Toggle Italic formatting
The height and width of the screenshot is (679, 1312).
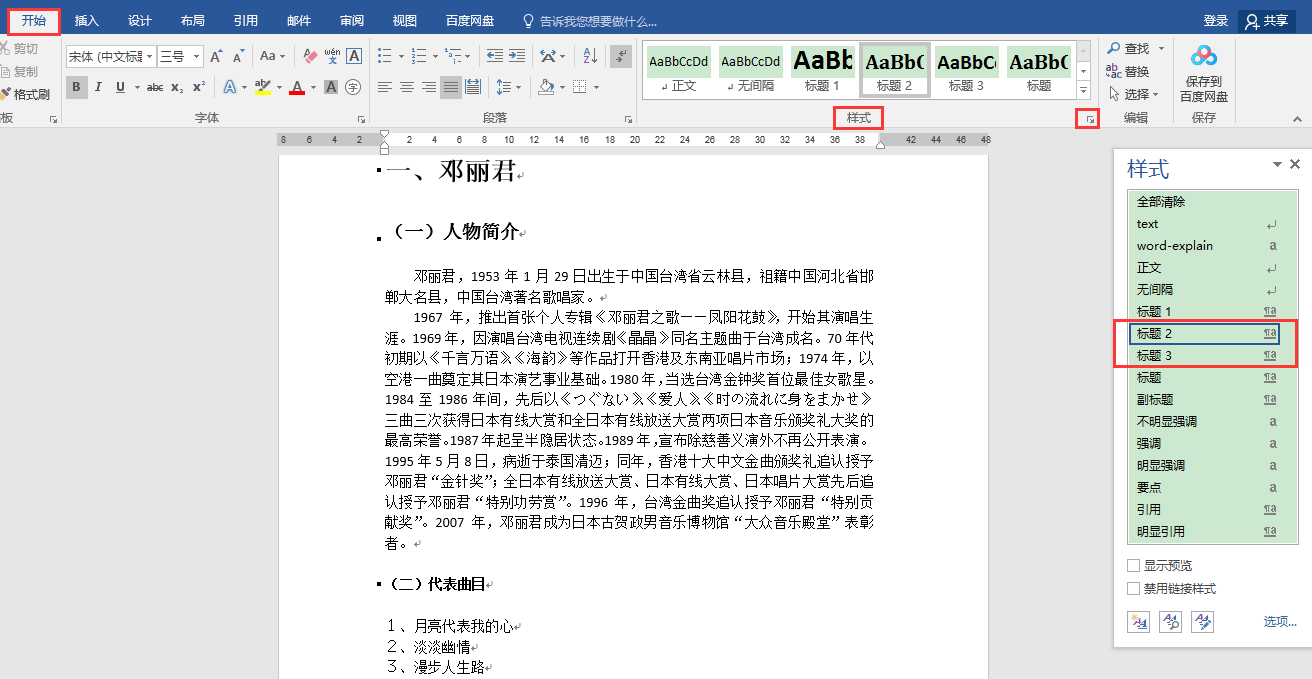point(99,87)
